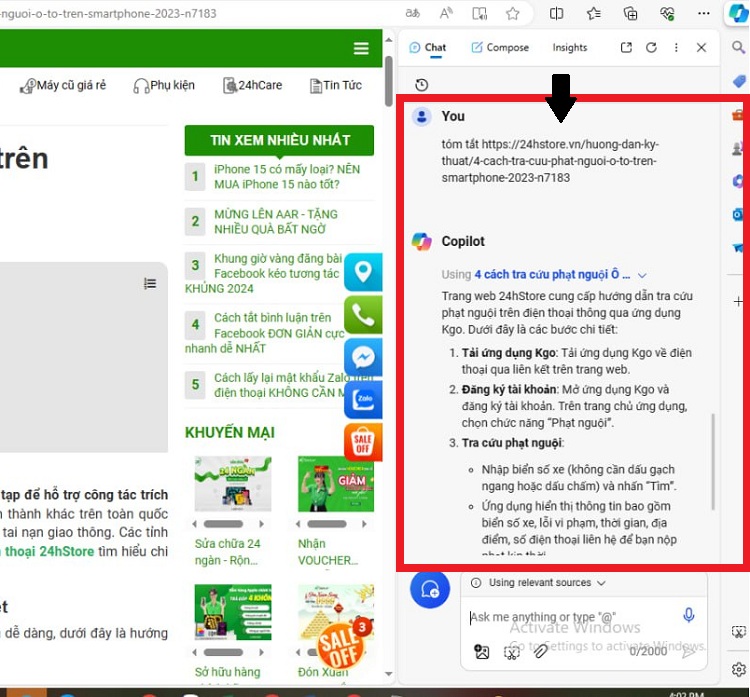Click the attachment paperclip icon
The height and width of the screenshot is (697, 750).
[540, 652]
